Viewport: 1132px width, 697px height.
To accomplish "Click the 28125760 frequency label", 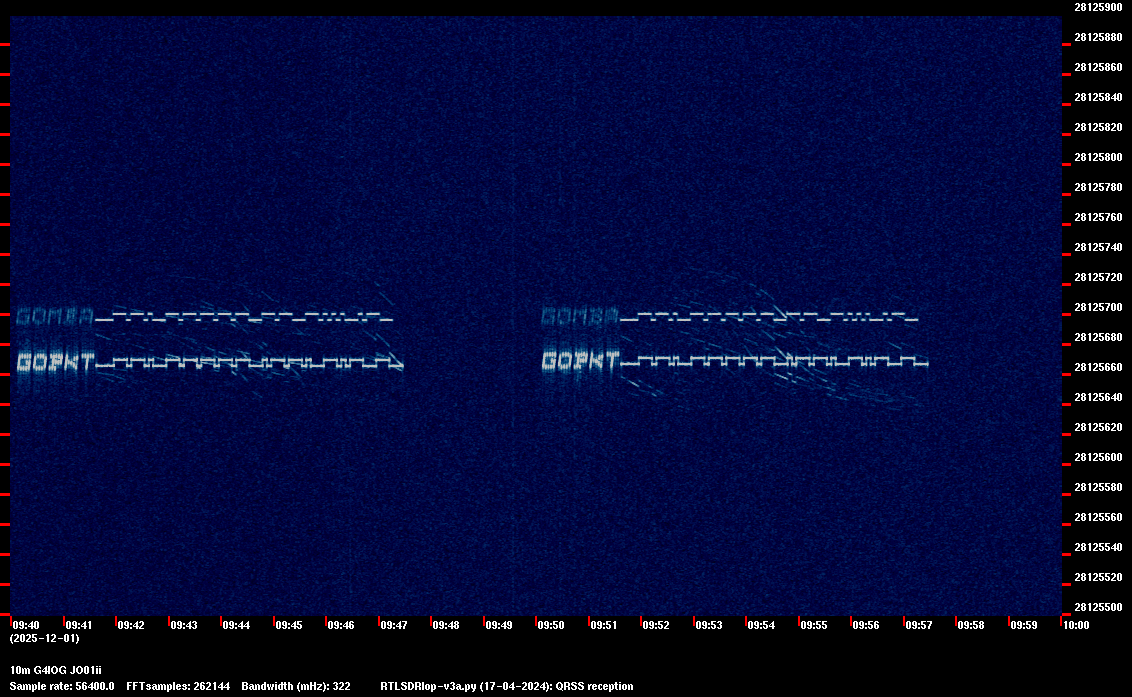I will [x=1099, y=217].
